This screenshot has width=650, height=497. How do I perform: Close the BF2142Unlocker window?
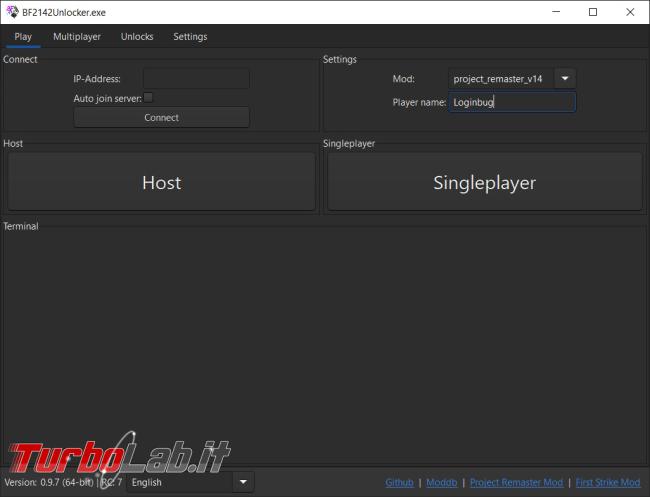630,12
